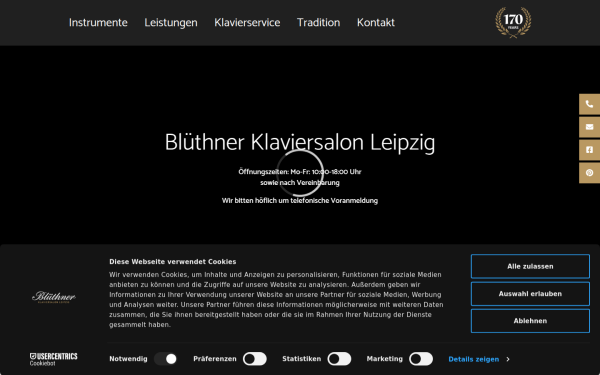
Task: Enable the Statistiken cookie switch
Action: (339, 359)
